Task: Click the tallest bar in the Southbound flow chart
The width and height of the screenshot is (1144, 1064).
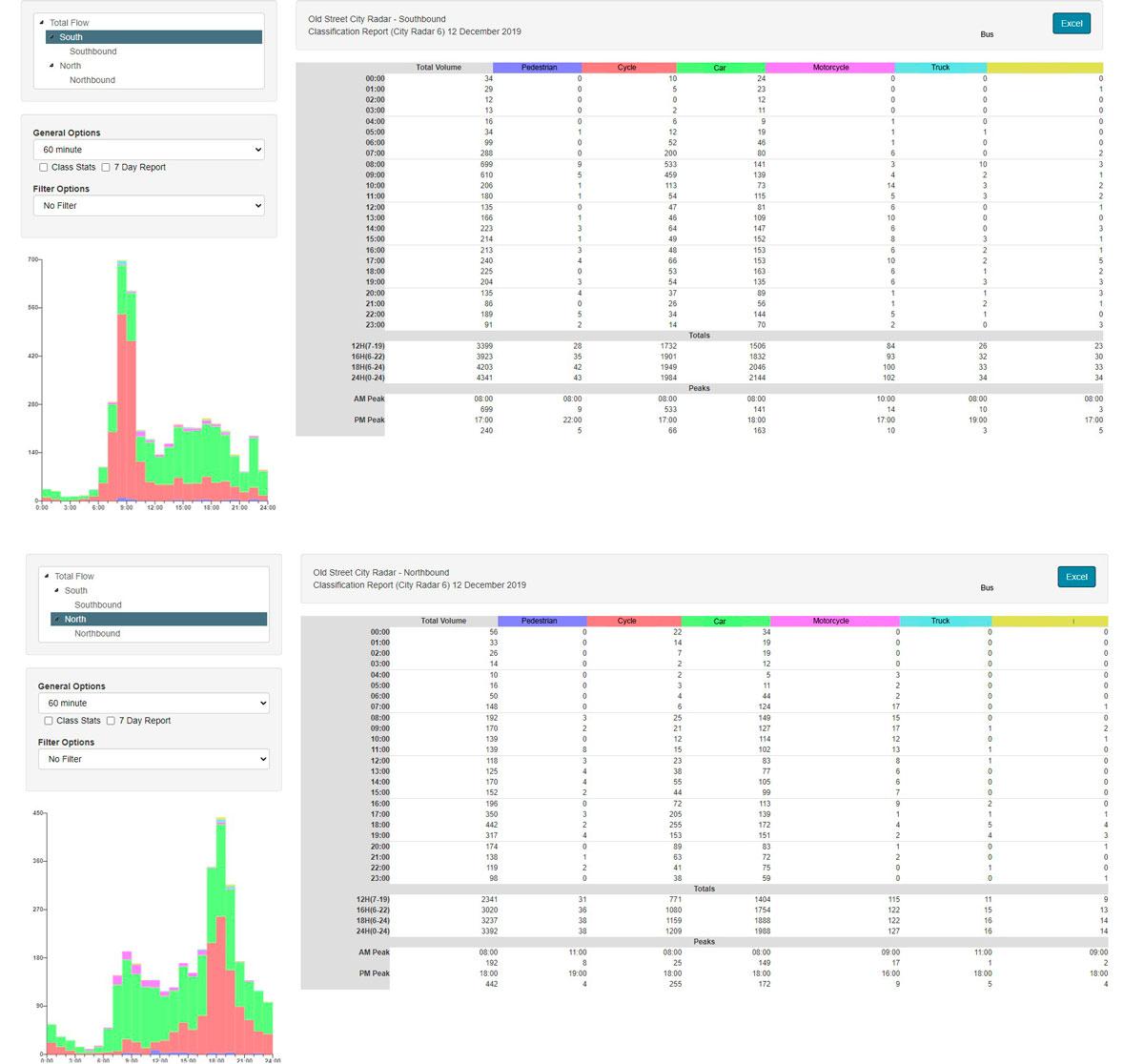Action: (122, 381)
